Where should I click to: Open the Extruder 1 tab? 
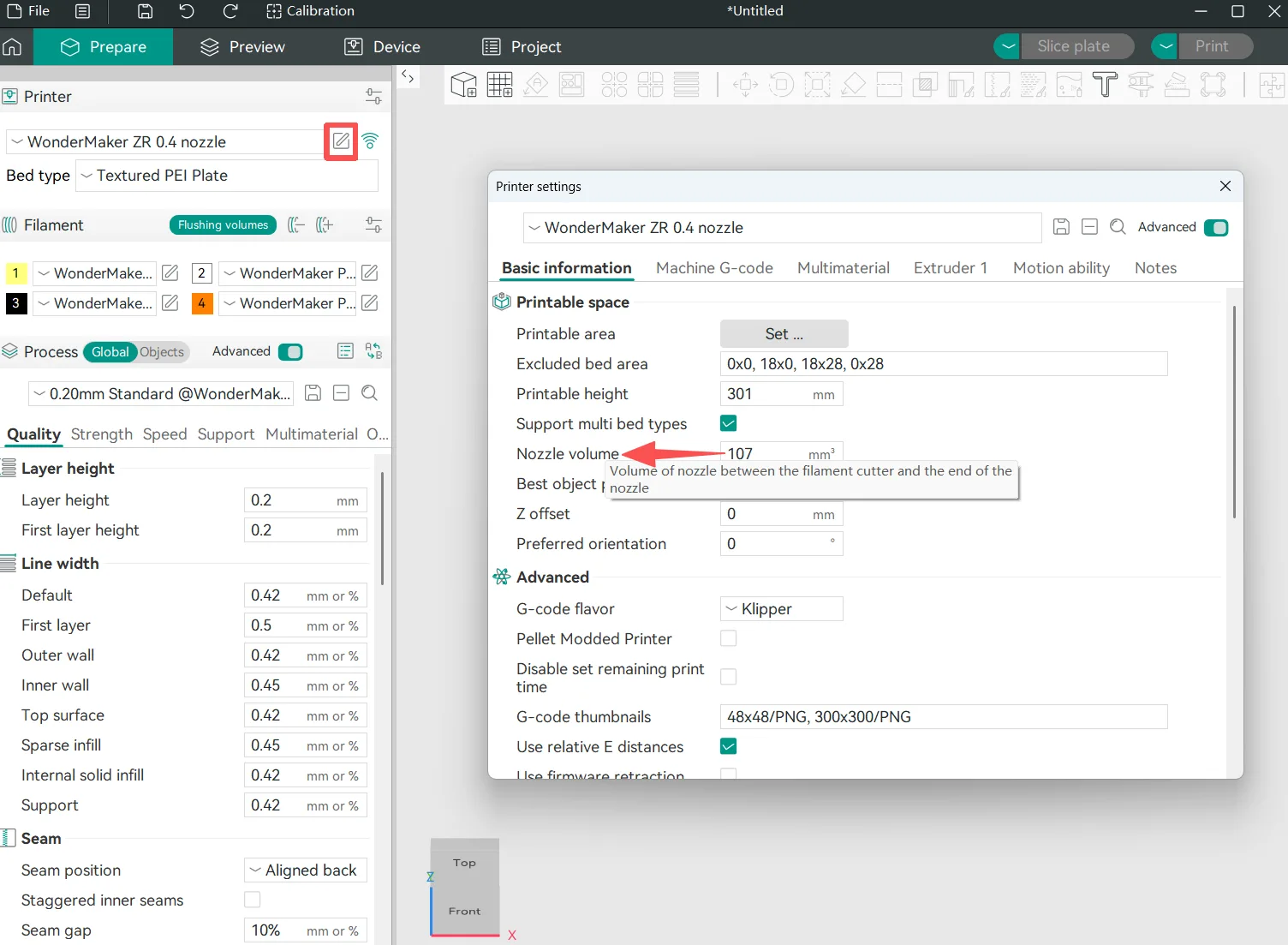(x=951, y=268)
